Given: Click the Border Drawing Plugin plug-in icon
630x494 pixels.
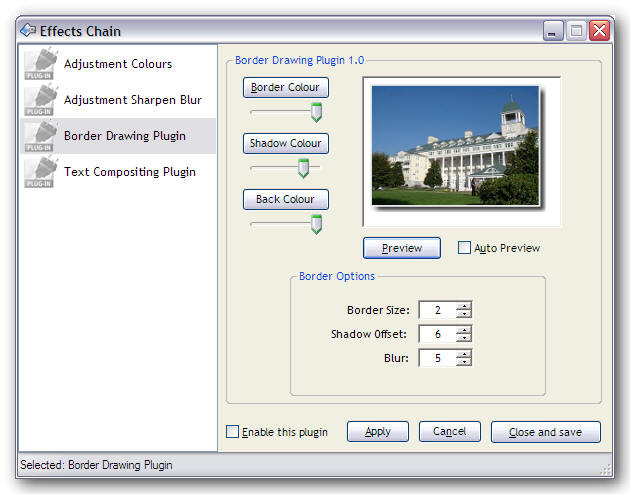Looking at the screenshot, I should pos(41,136).
